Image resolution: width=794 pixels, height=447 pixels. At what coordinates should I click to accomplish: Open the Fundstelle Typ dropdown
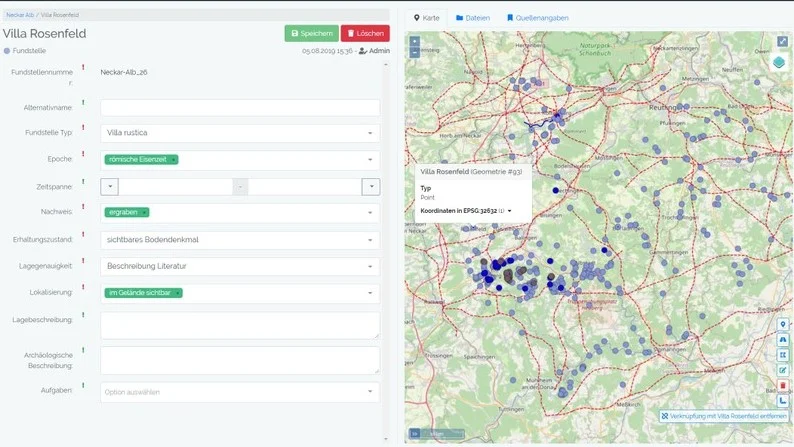click(370, 133)
